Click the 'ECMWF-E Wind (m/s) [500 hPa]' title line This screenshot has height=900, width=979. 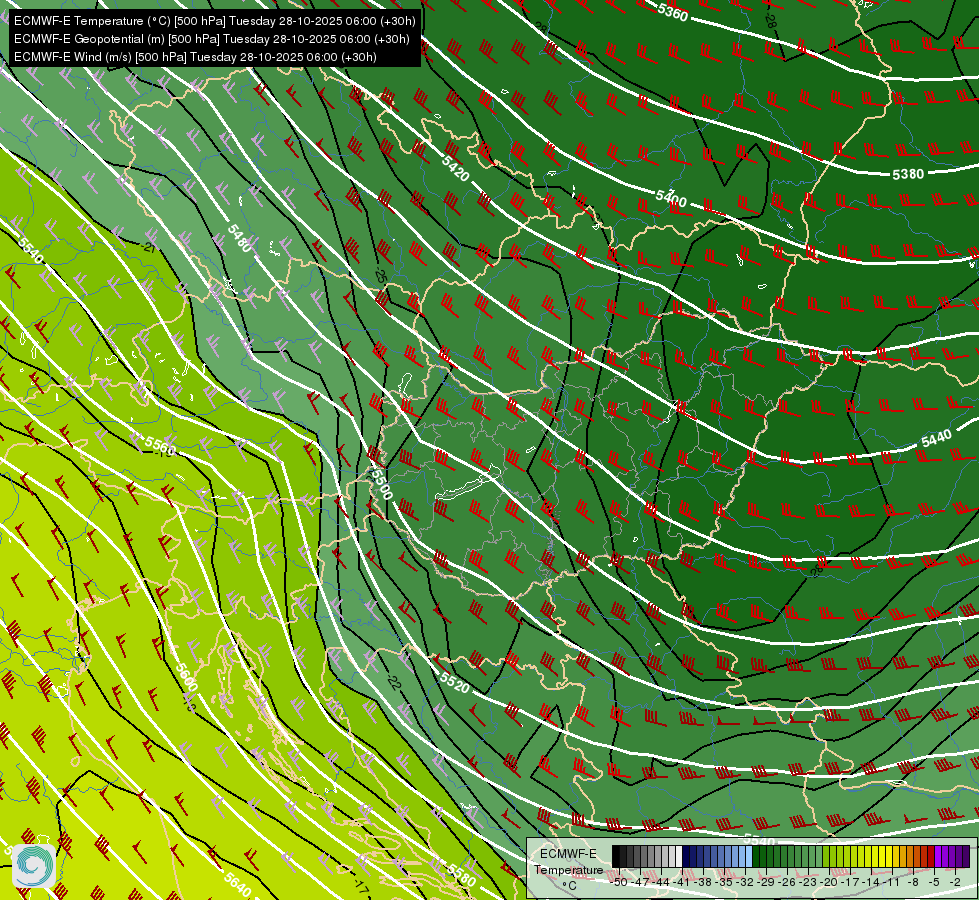(195, 57)
